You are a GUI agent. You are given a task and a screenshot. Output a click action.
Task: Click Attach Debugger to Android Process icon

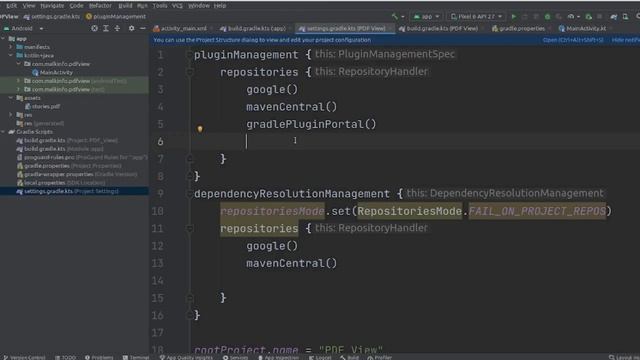(589, 17)
